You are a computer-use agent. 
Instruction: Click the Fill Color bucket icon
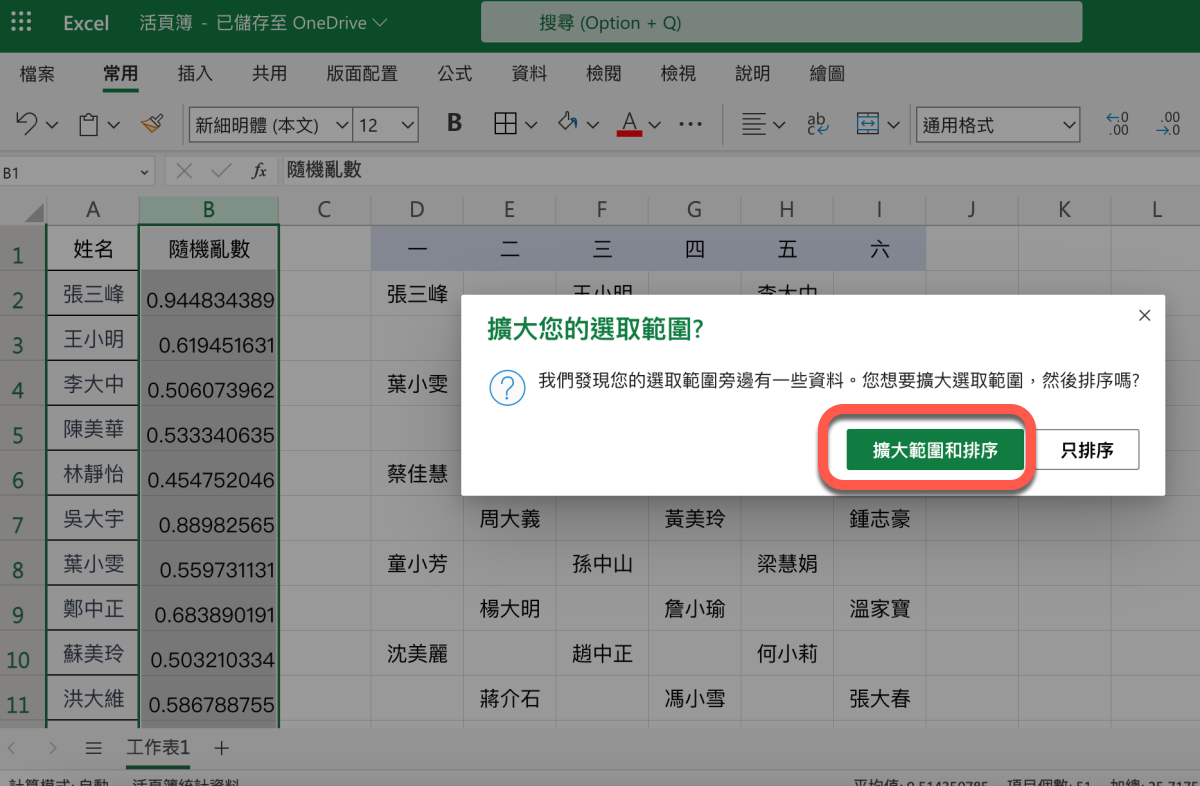coord(568,124)
